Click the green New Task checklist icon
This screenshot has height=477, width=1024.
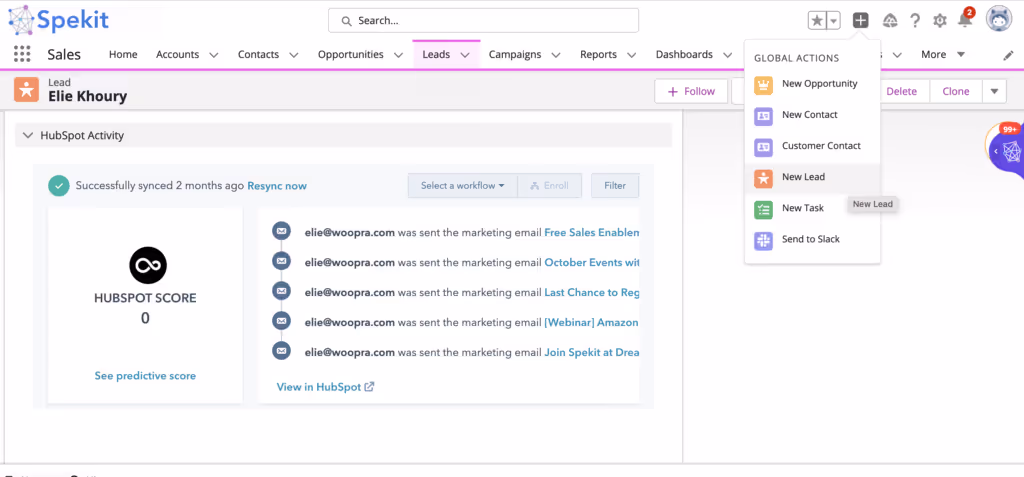point(763,210)
